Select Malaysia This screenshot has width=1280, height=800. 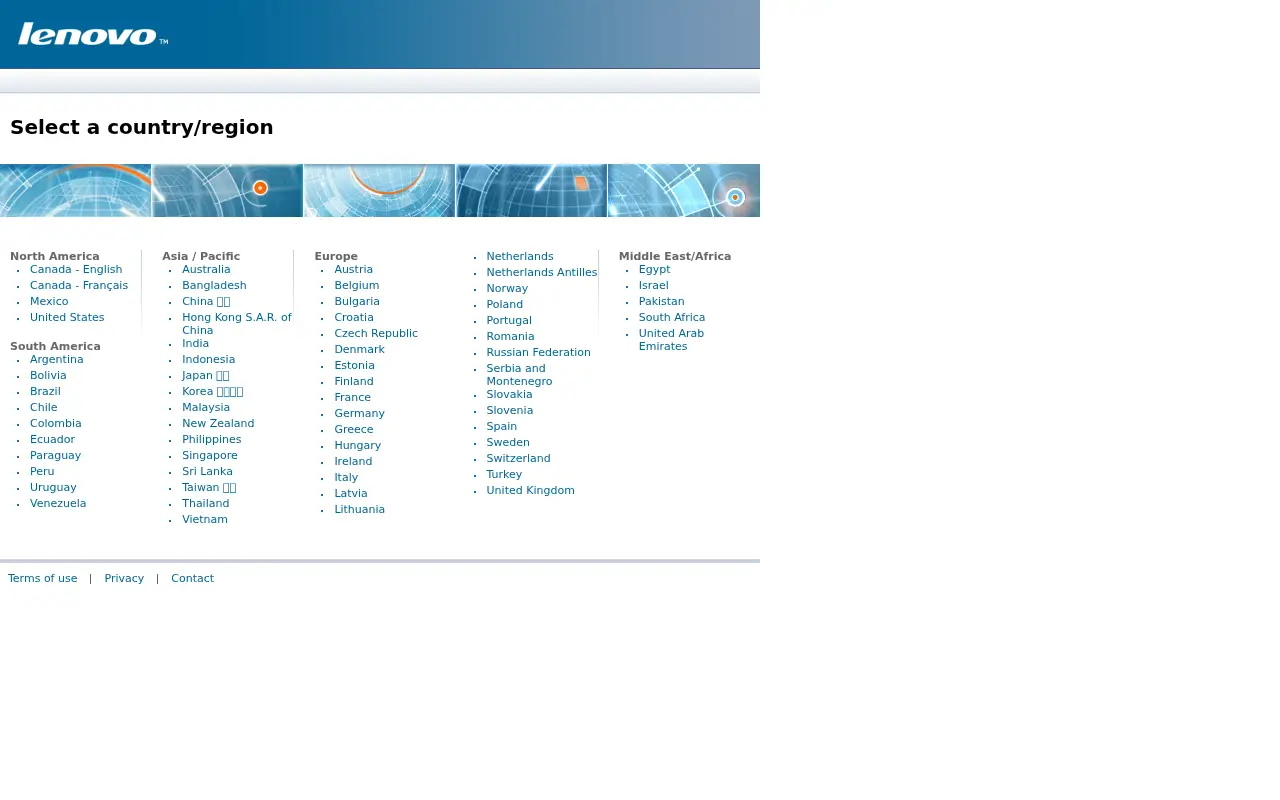point(206,407)
